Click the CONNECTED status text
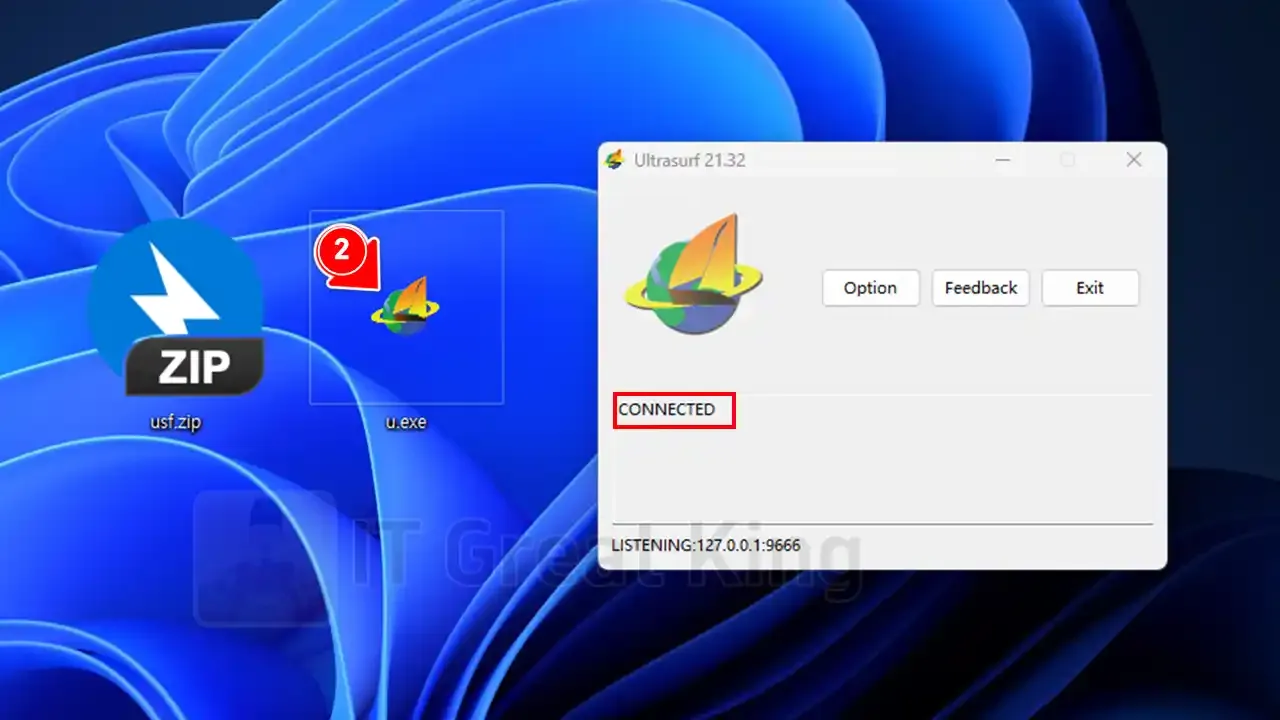 (x=667, y=410)
